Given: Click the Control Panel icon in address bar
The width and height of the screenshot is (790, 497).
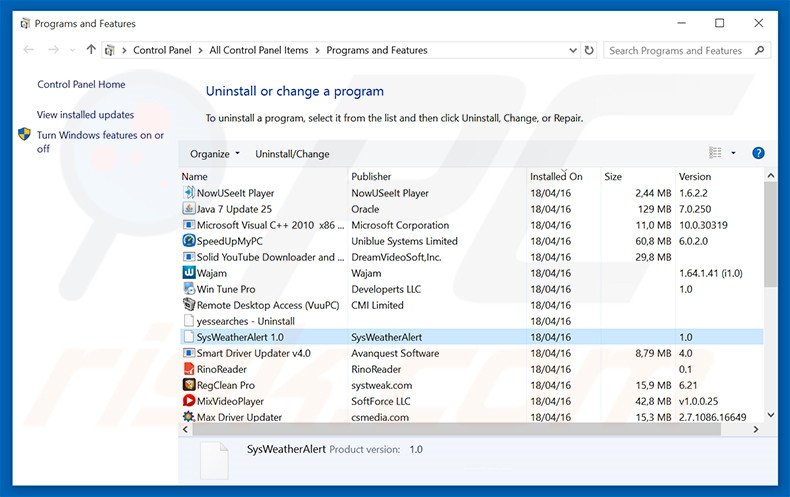Looking at the screenshot, I should [109, 50].
